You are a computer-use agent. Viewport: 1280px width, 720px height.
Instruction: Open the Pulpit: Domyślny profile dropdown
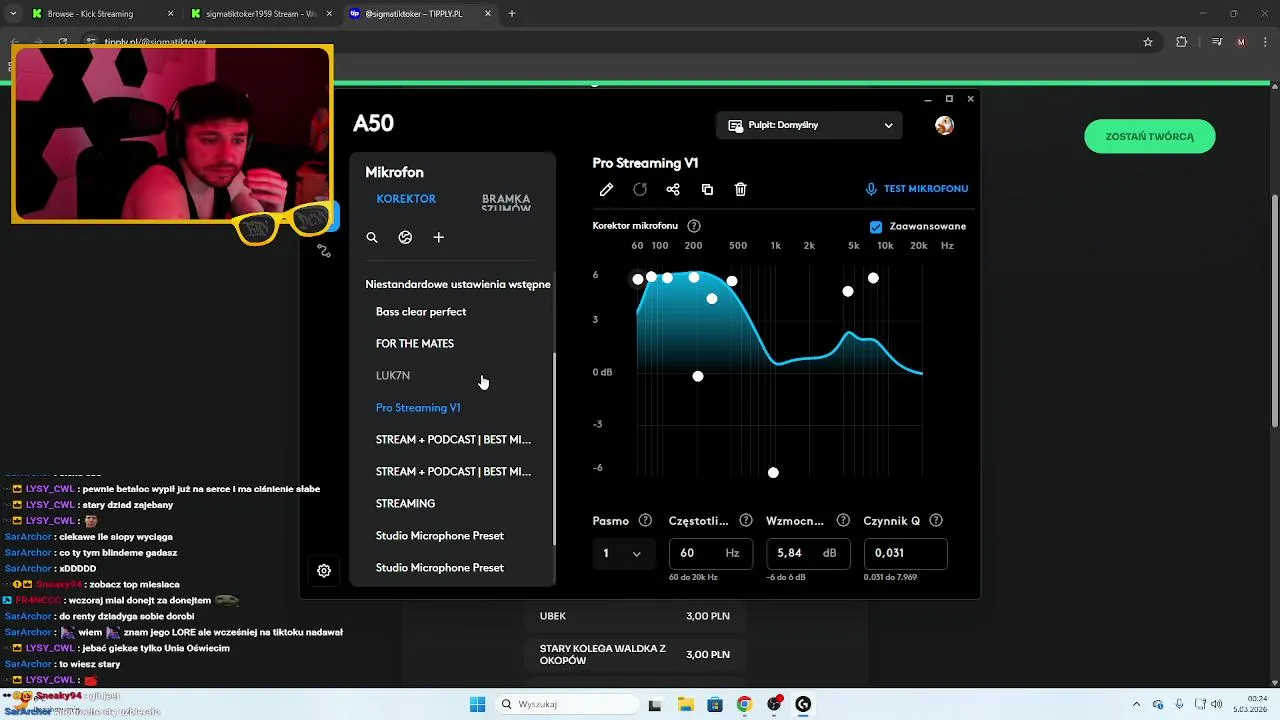[x=809, y=125]
